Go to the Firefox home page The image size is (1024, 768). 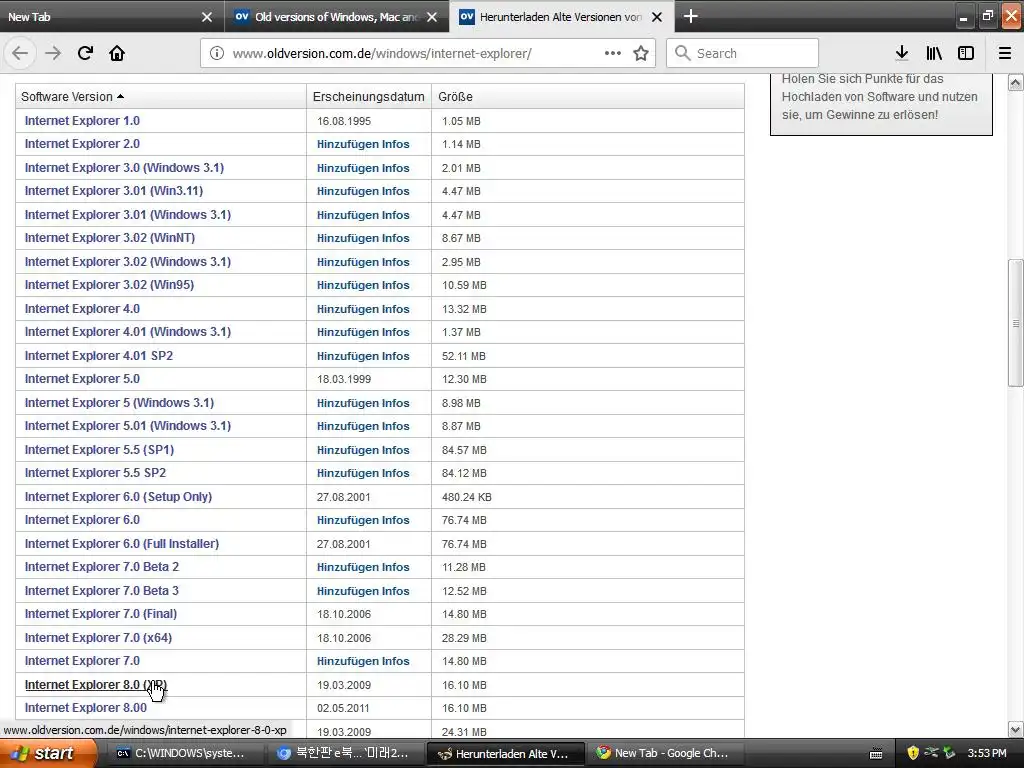[117, 53]
